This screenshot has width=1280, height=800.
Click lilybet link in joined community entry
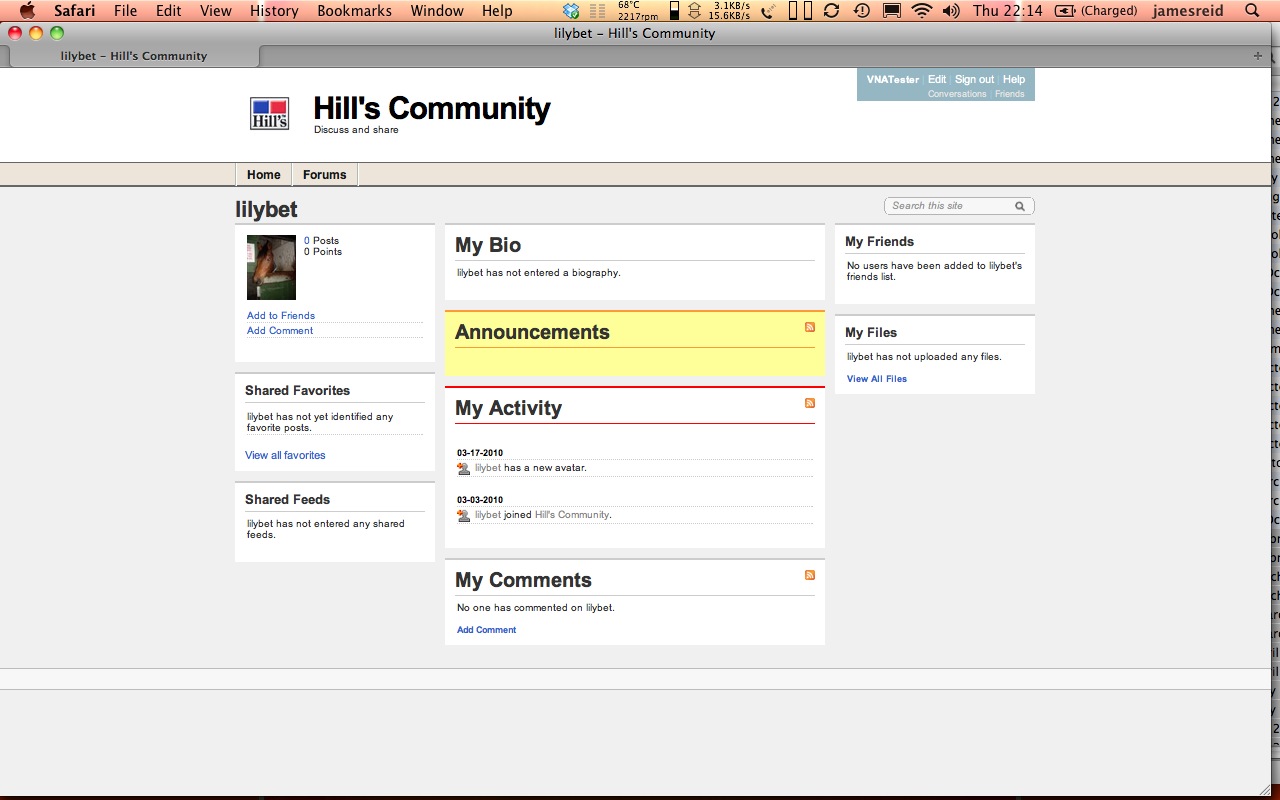click(488, 515)
